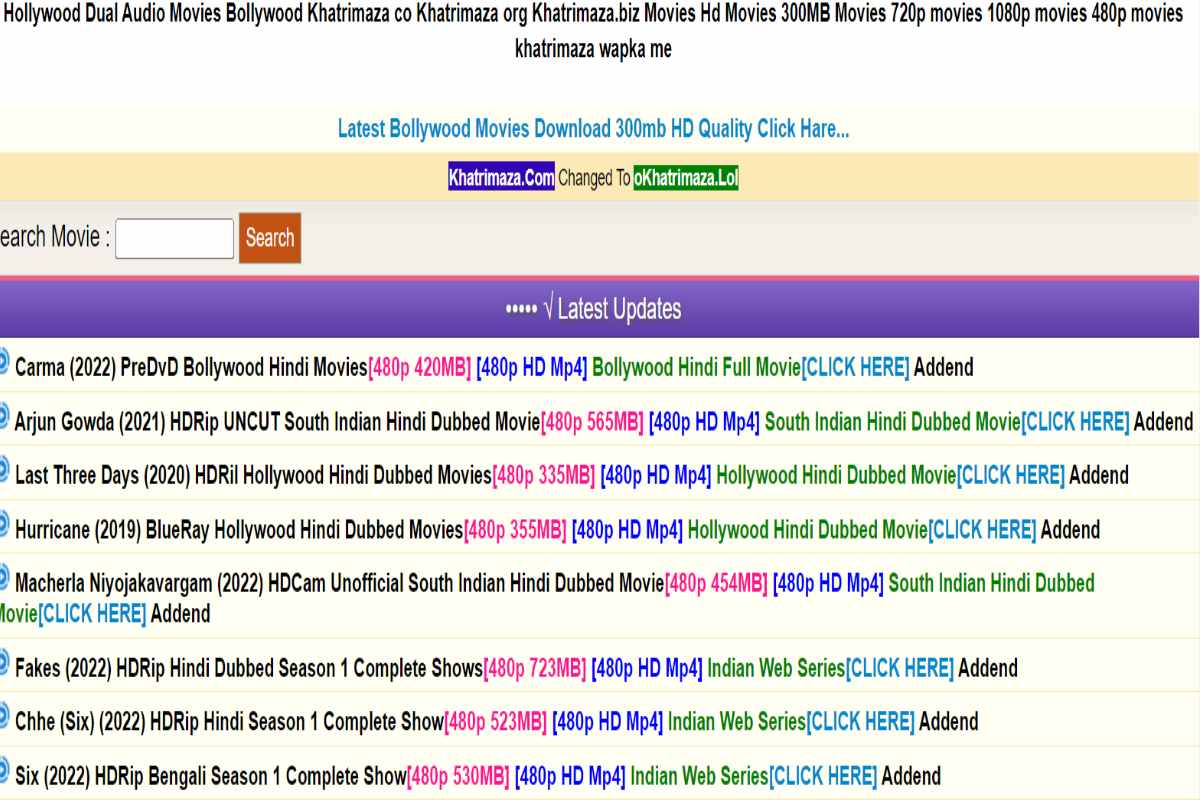Viewport: 1200px width, 800px height.
Task: Open Hollywood Hindi Dubbed category for Last Three Days
Action: pyautogui.click(x=836, y=476)
